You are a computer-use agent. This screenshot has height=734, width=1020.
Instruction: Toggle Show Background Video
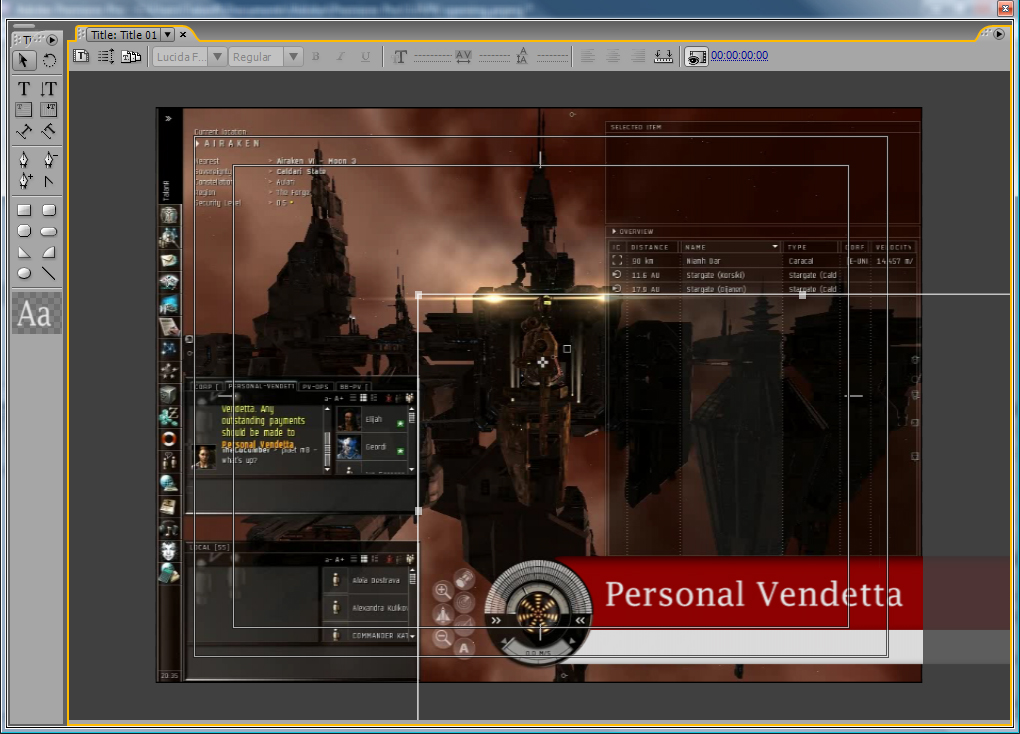coord(695,57)
